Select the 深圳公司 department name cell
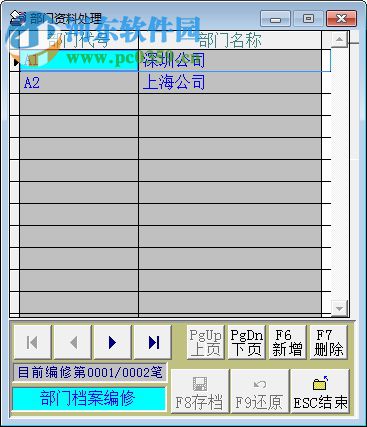This screenshot has height=427, width=367. point(230,60)
